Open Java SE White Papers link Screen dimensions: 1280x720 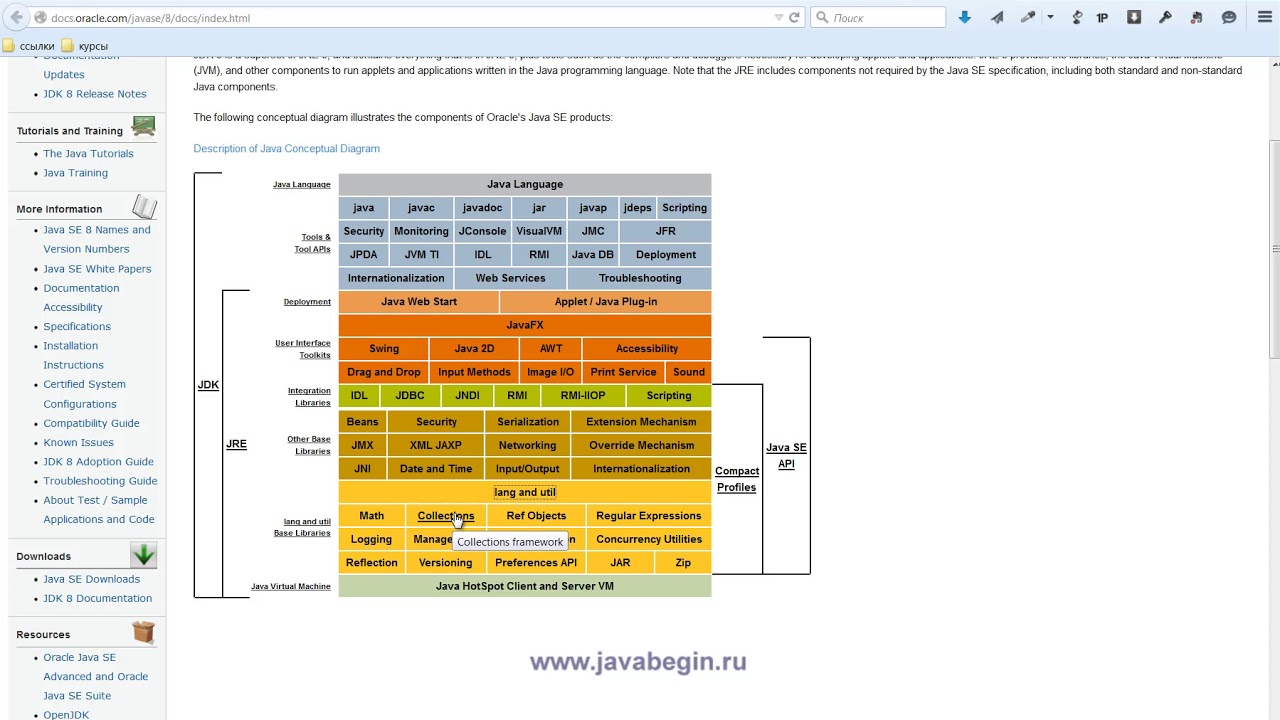(97, 269)
